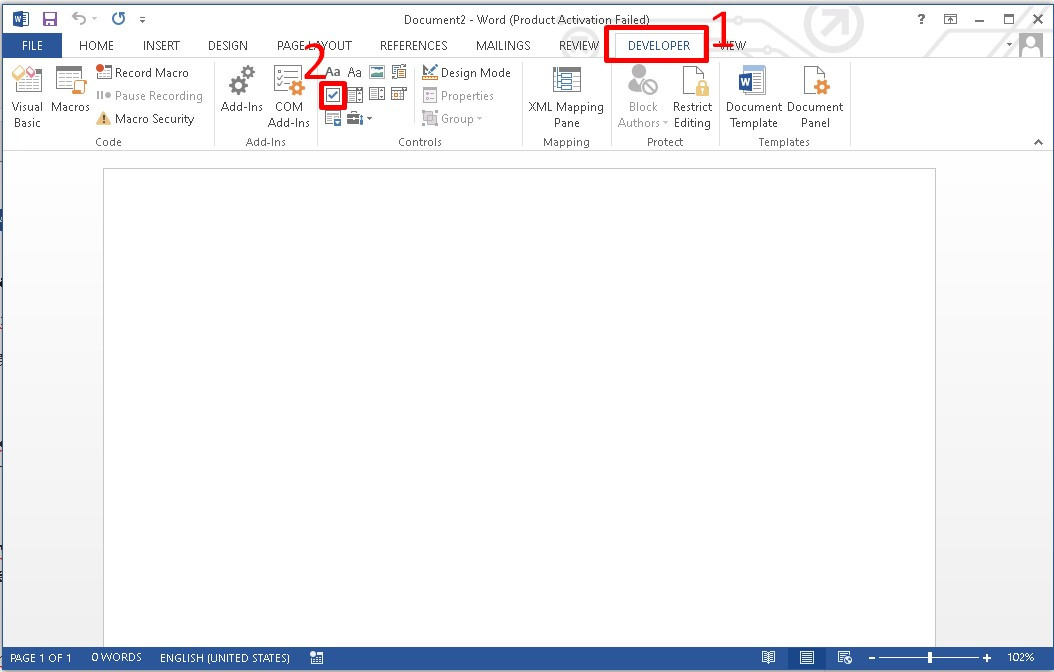This screenshot has width=1054, height=672.
Task: Insert a Picture Content Control
Action: [377, 71]
